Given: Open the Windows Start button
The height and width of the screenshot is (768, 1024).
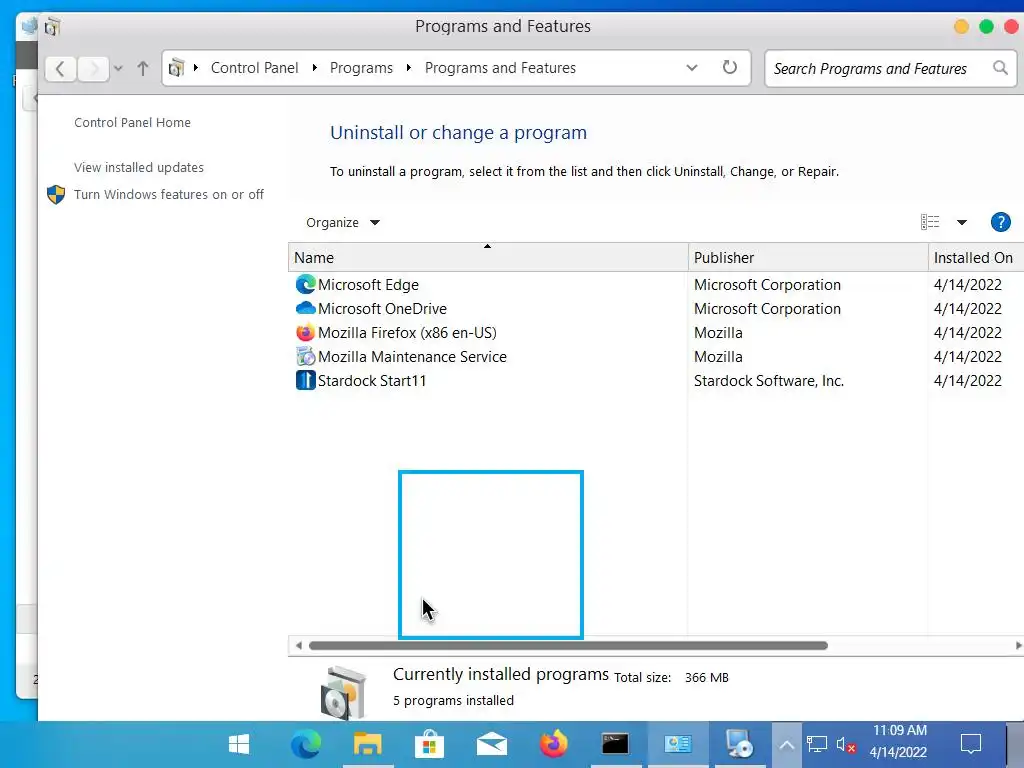Looking at the screenshot, I should click(239, 744).
